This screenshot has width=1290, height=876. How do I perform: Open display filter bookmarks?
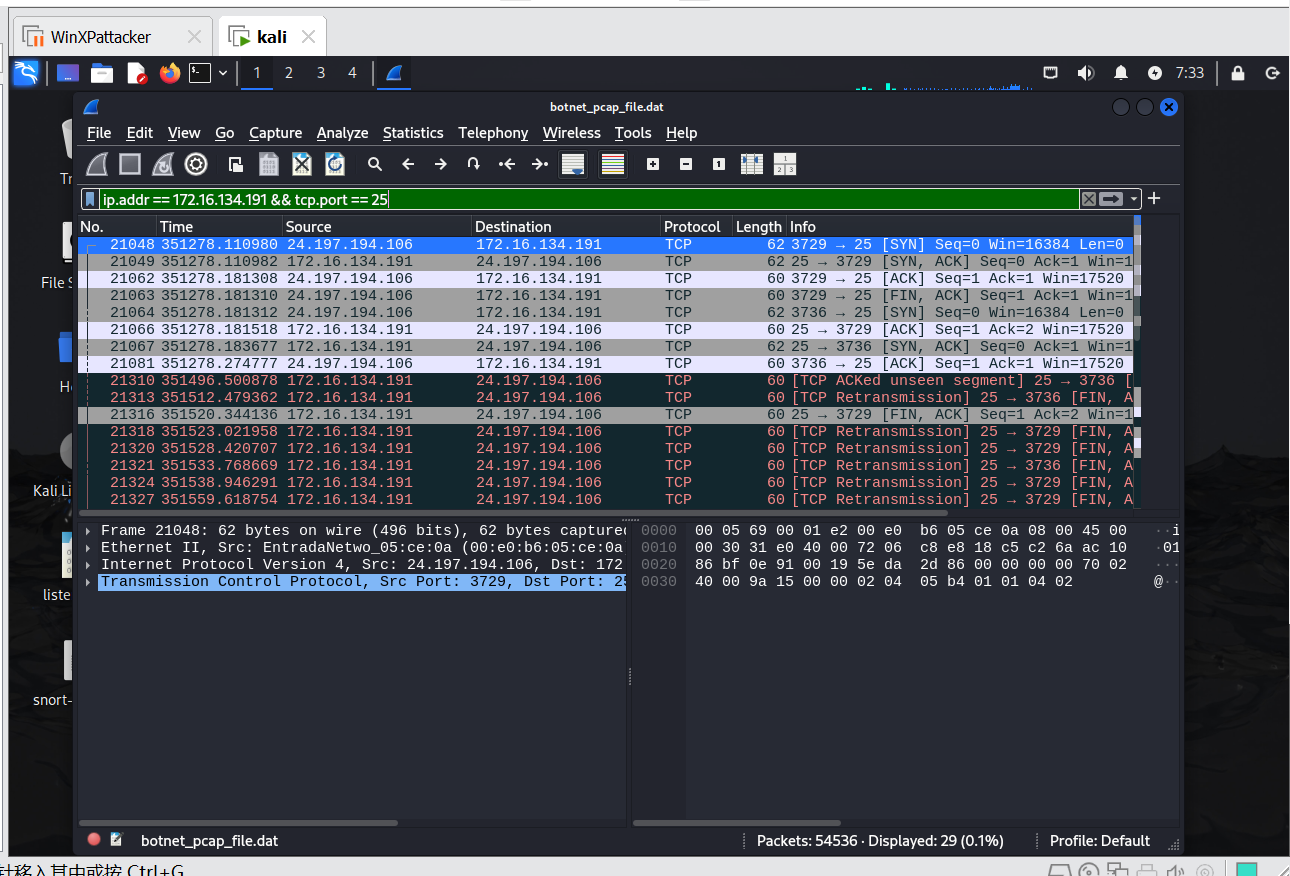tap(91, 199)
